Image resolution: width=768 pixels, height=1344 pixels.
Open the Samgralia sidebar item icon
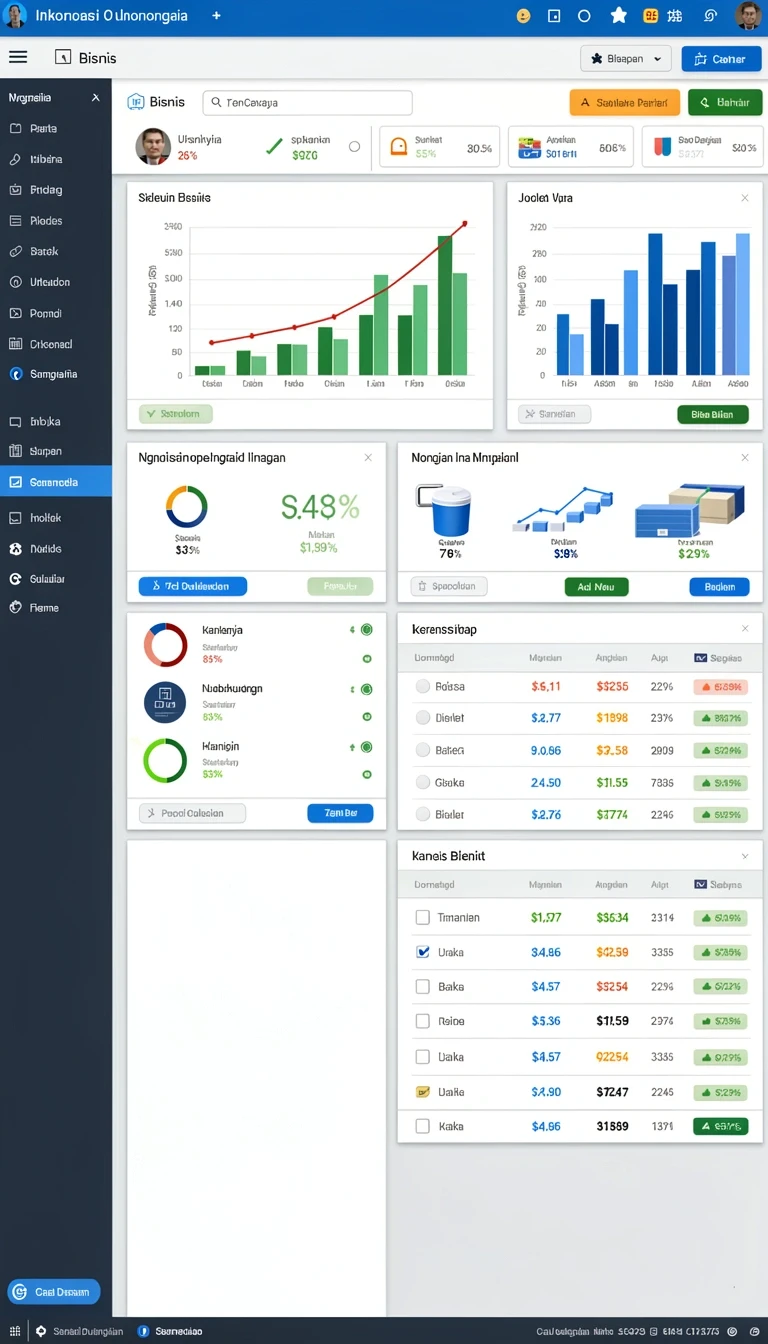click(x=15, y=374)
